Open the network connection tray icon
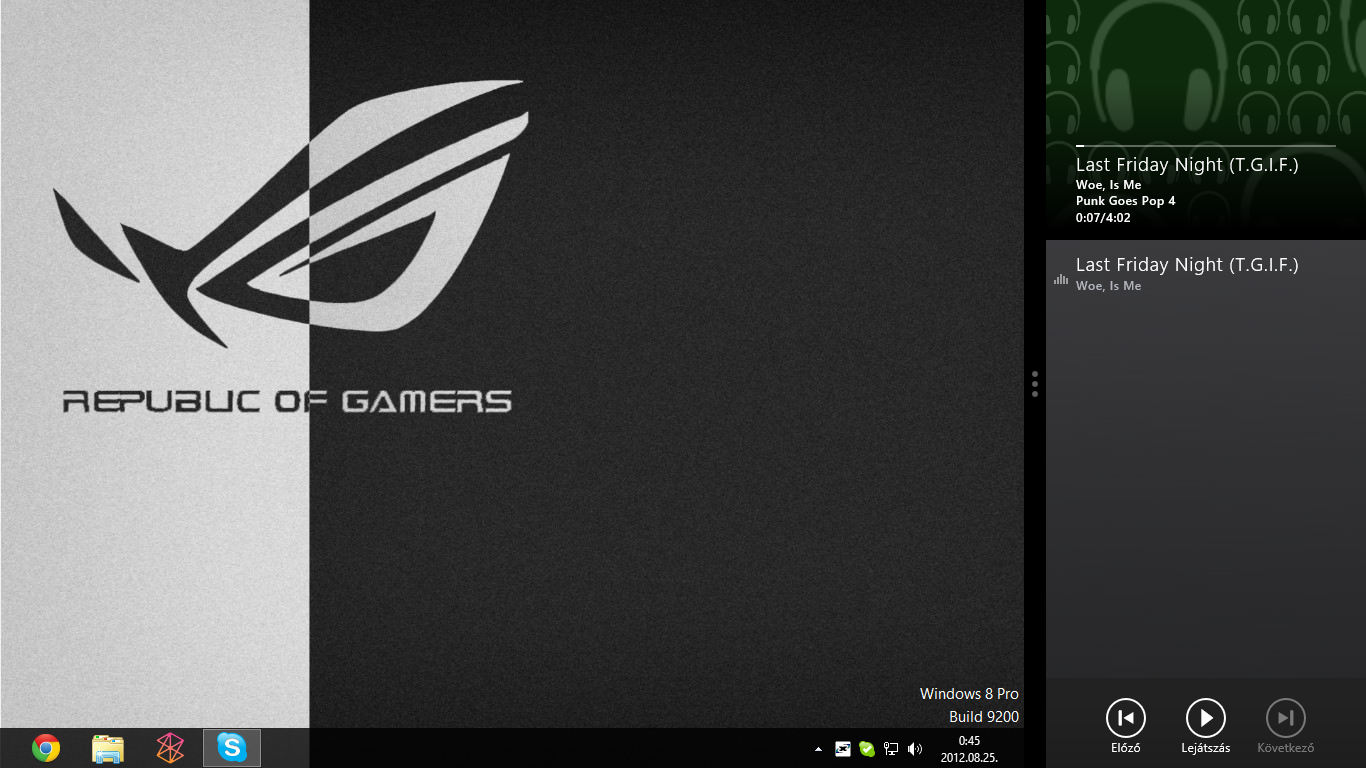Image resolution: width=1366 pixels, height=768 pixels. click(891, 748)
